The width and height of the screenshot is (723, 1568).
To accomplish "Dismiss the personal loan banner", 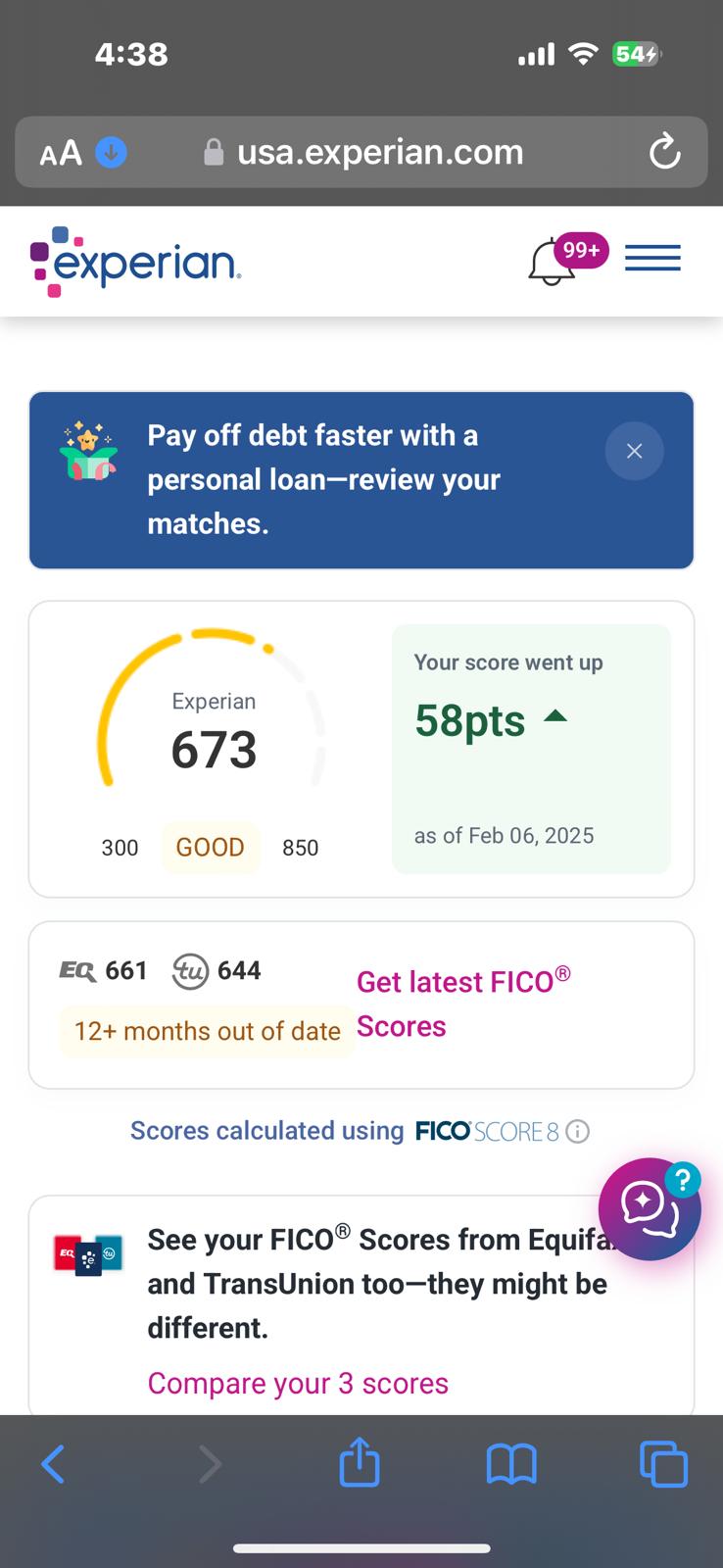I will pyautogui.click(x=634, y=451).
